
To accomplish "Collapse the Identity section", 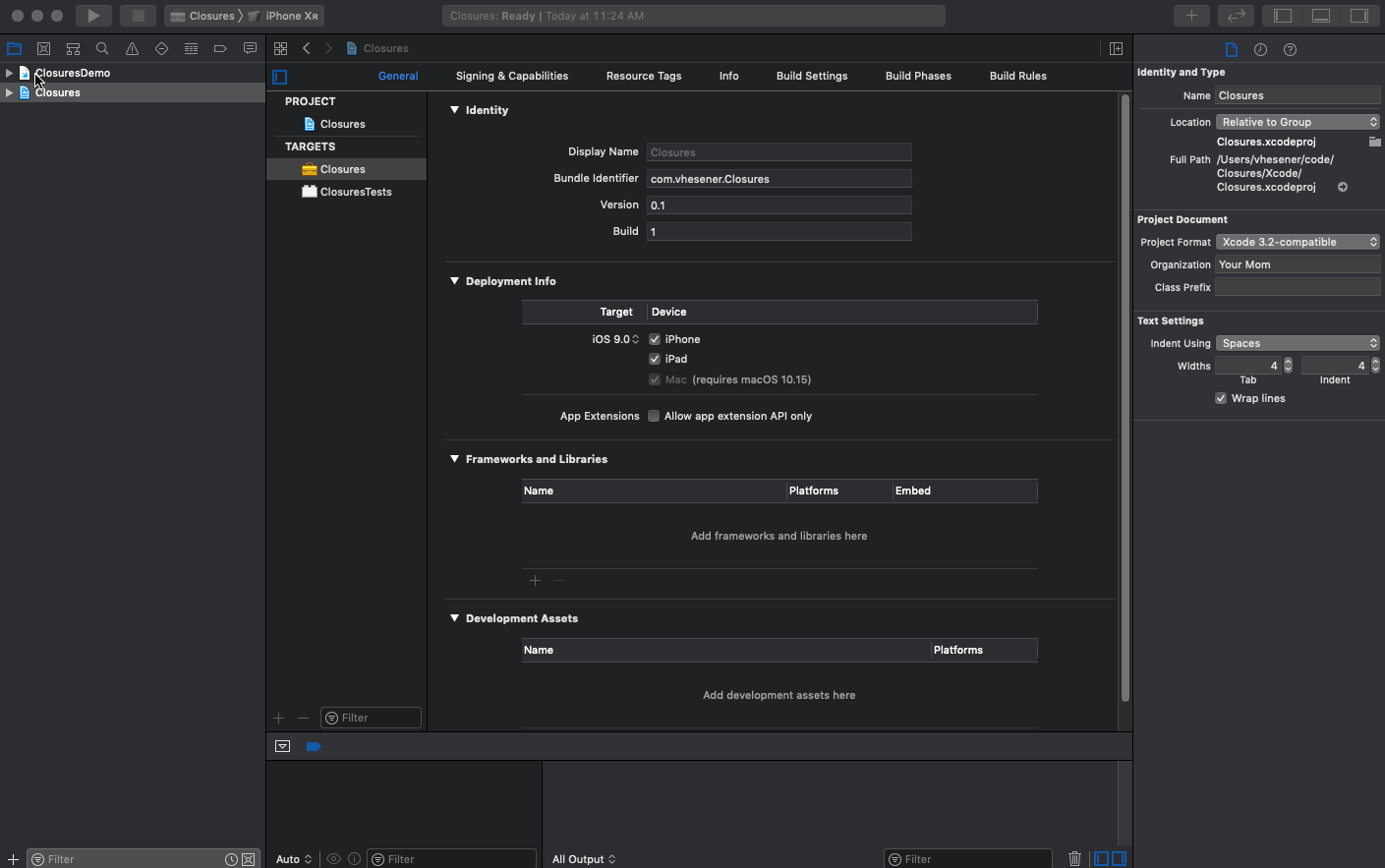I will pos(454,110).
